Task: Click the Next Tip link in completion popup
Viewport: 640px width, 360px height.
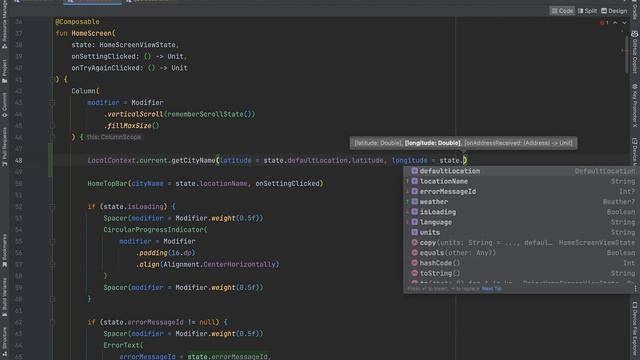Action: (492, 289)
